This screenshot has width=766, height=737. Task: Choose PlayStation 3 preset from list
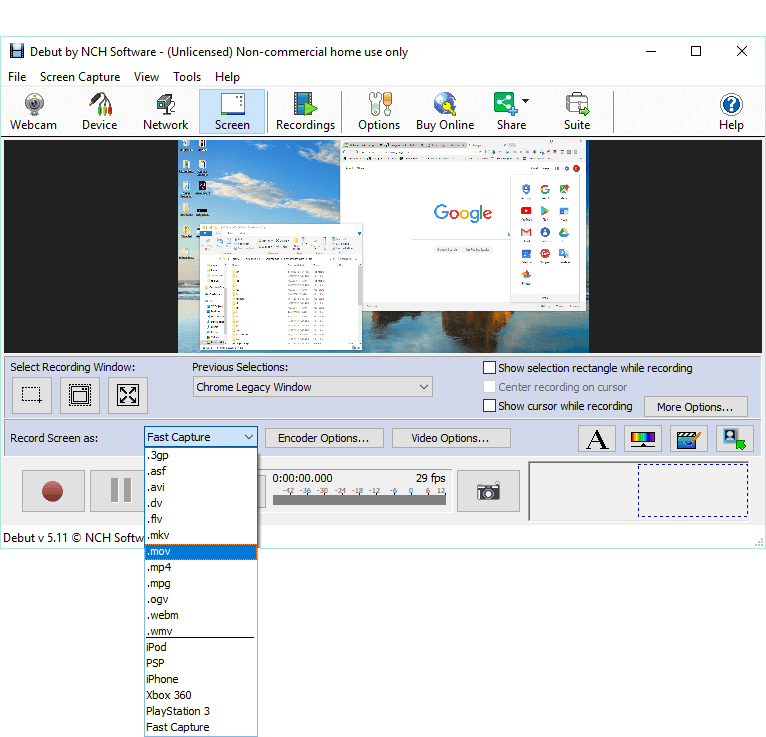point(201,711)
